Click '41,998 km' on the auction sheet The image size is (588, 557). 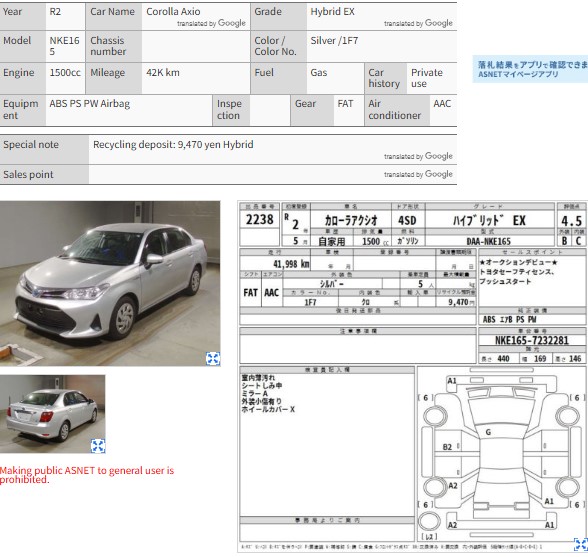coord(291,264)
